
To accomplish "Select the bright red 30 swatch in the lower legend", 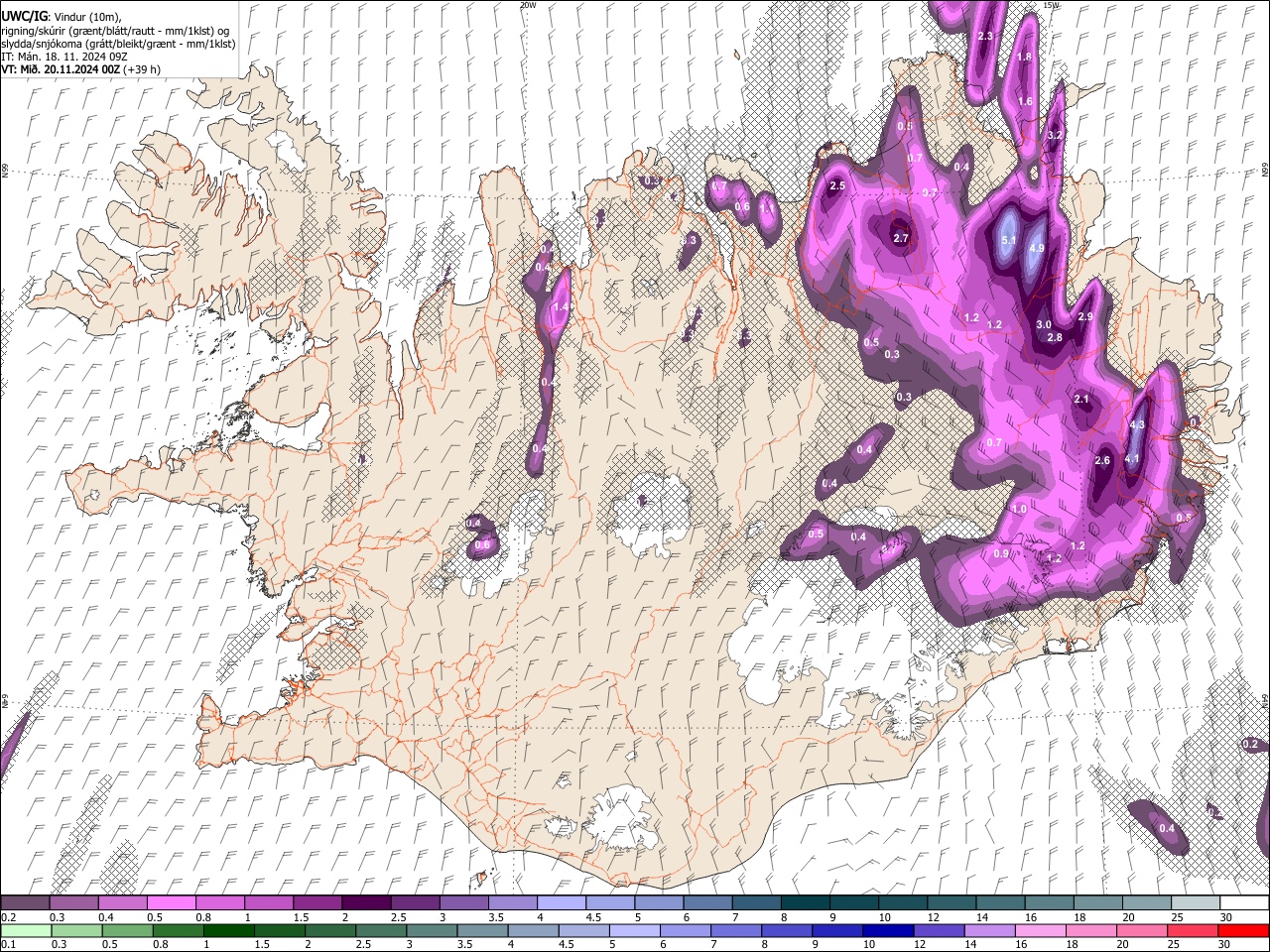I will 1243,930.
